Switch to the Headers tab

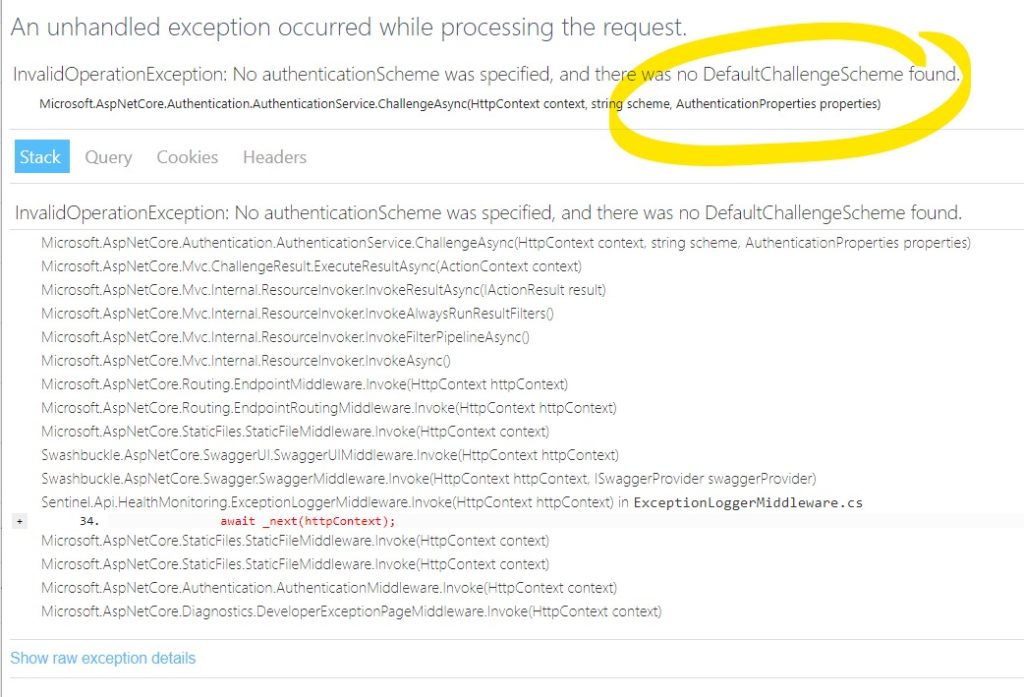pyautogui.click(x=274, y=157)
